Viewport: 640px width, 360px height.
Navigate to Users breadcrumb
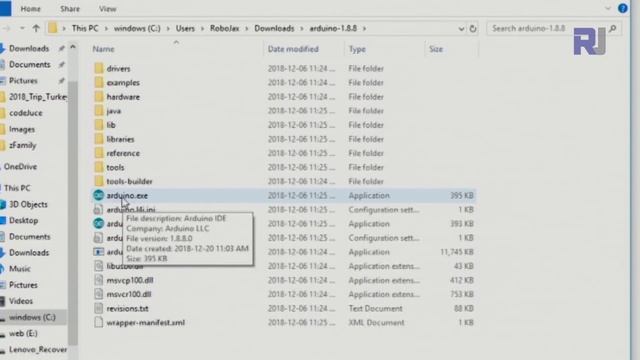(185, 28)
